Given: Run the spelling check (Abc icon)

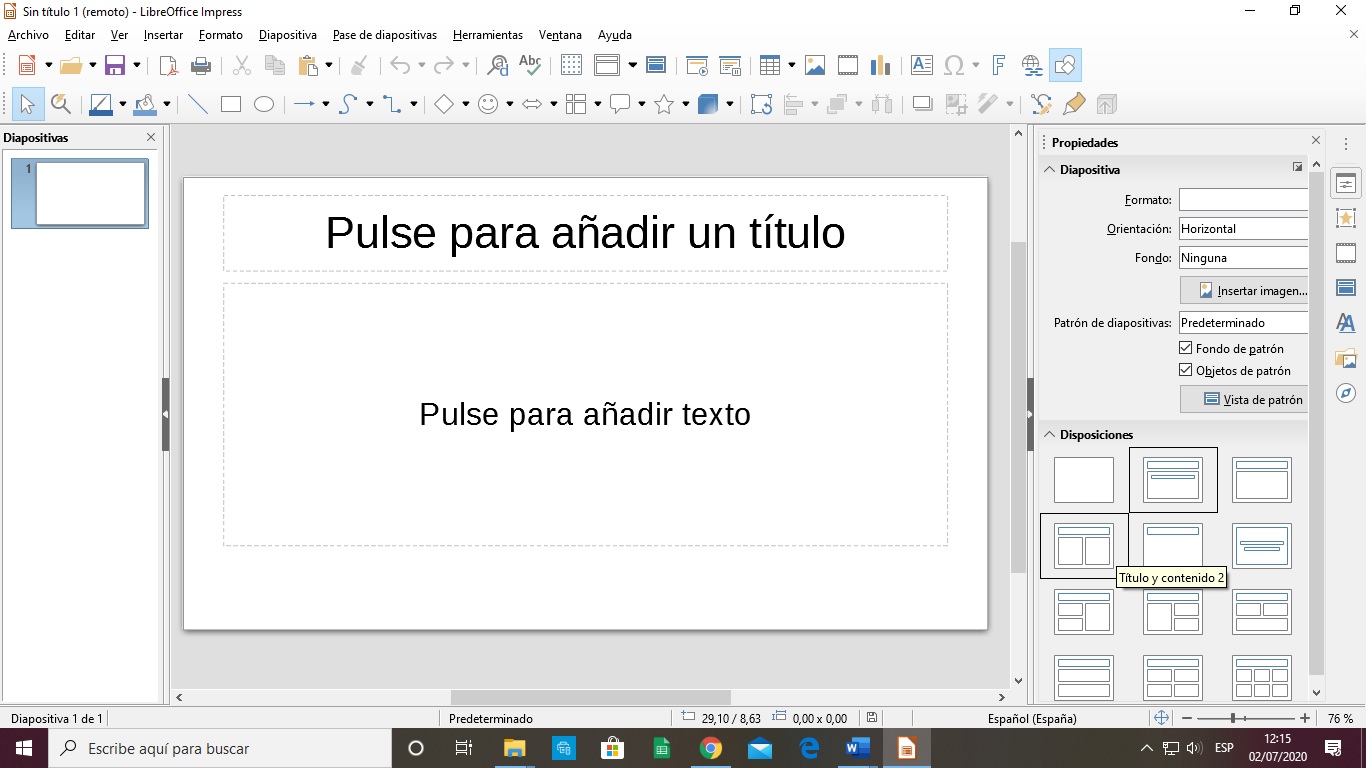Looking at the screenshot, I should [530, 66].
